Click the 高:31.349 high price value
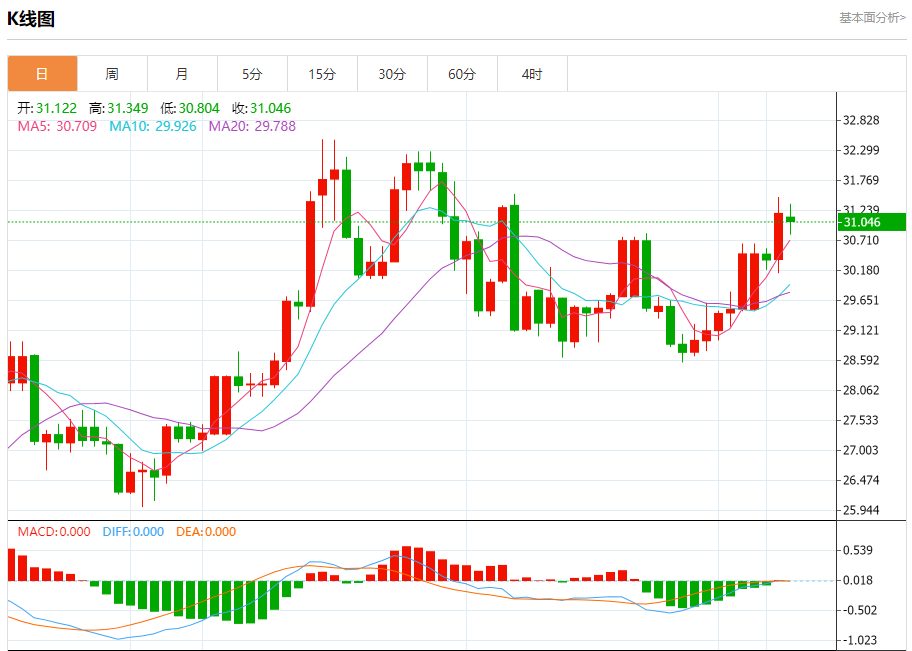 coord(119,108)
